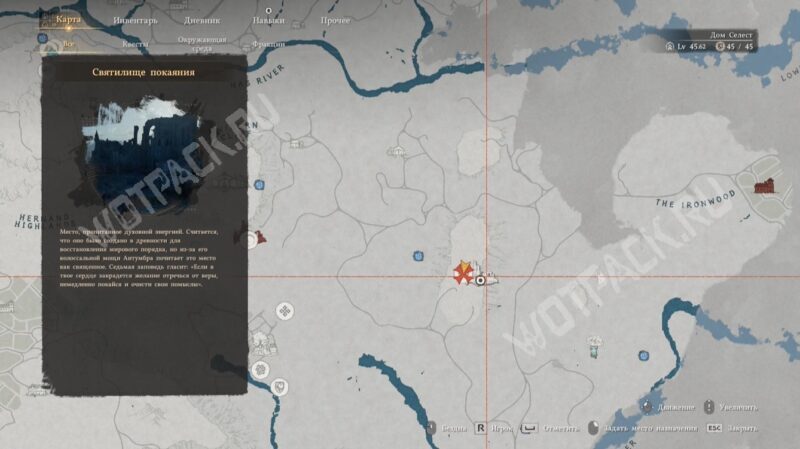The image size is (800, 449).
Task: Click the white cross-shaped marker near panel edge
Action: click(x=285, y=311)
